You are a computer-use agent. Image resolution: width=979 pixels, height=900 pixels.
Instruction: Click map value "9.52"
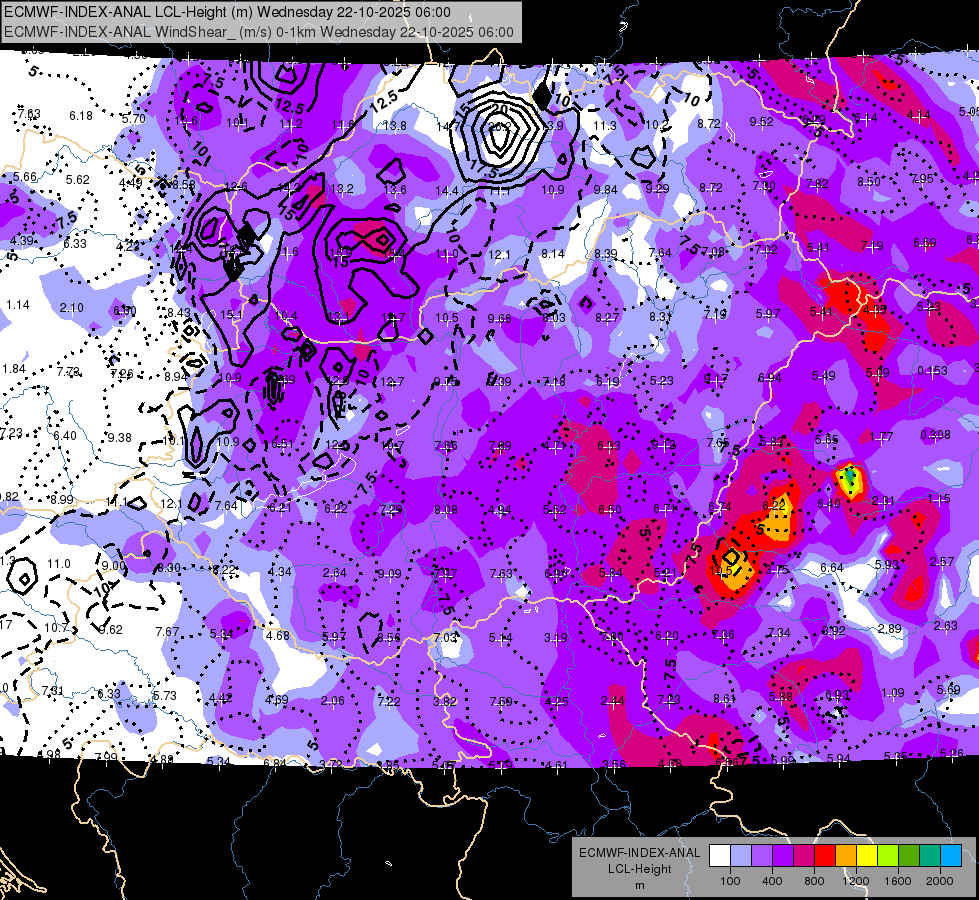(761, 122)
